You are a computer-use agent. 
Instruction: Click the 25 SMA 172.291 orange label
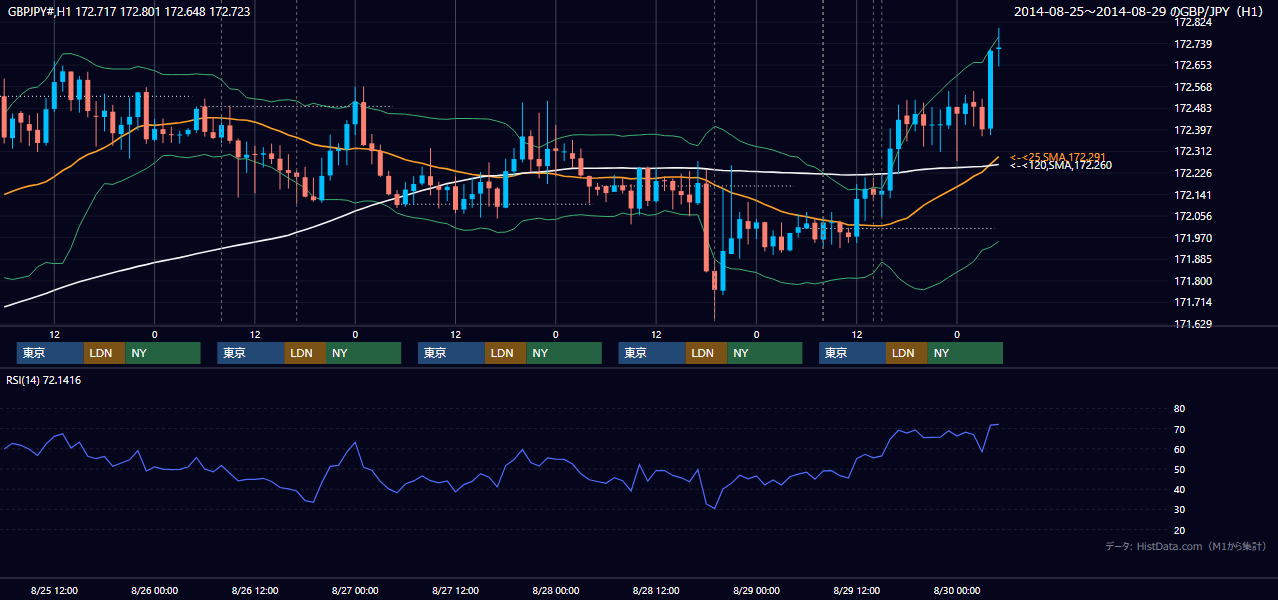coord(1058,157)
